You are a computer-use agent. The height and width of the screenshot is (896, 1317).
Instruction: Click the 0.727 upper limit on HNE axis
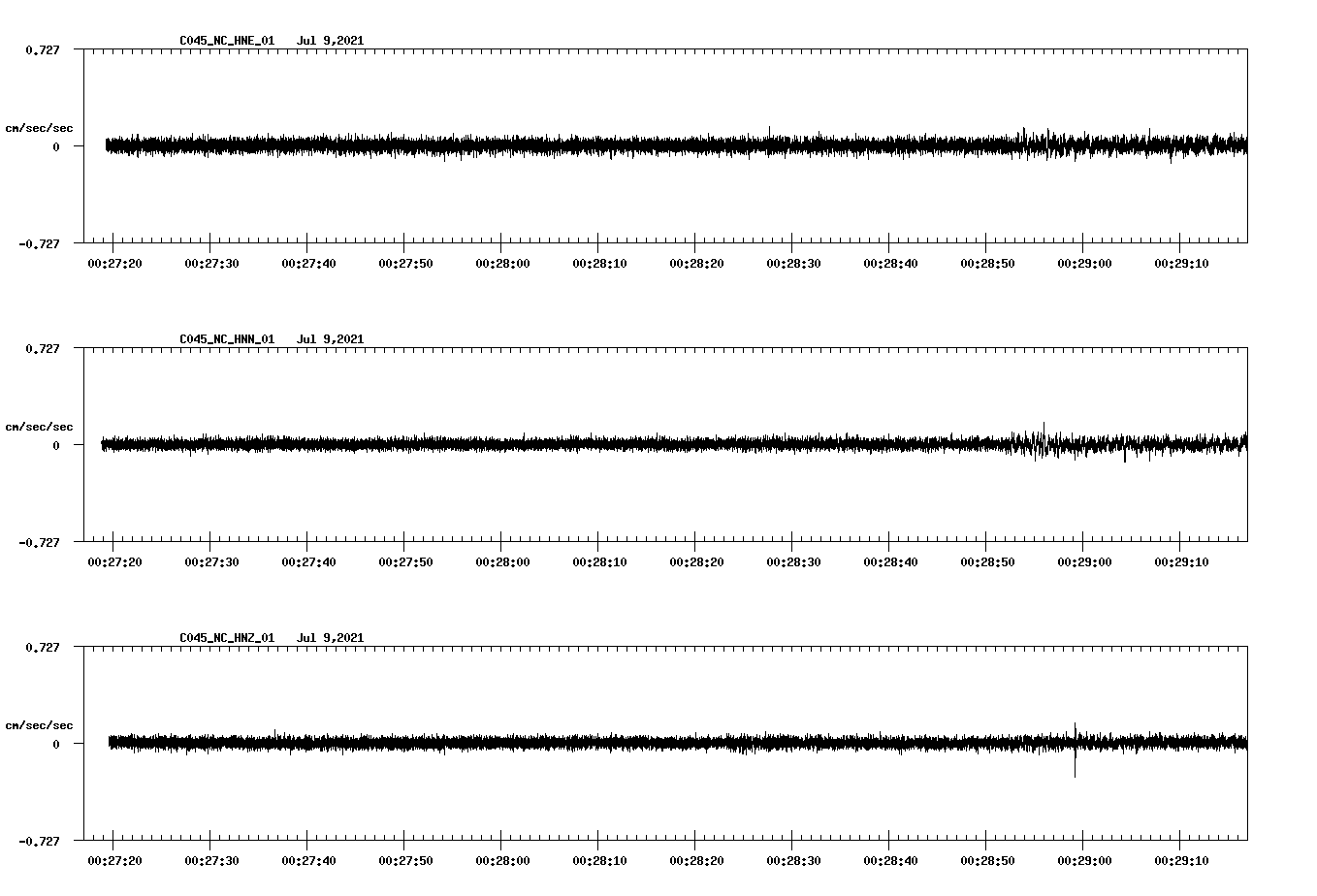pos(42,49)
